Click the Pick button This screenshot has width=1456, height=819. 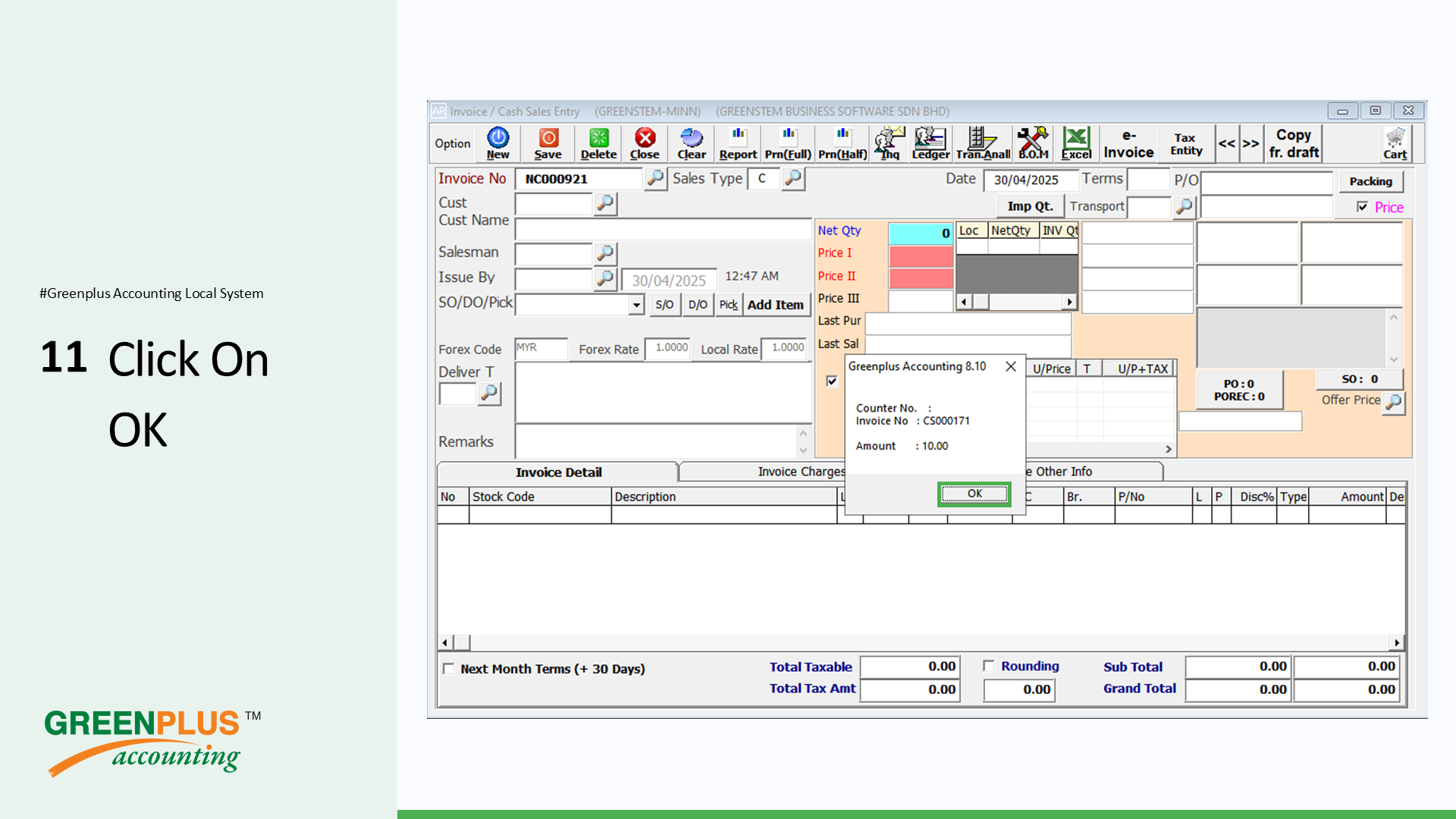click(728, 305)
